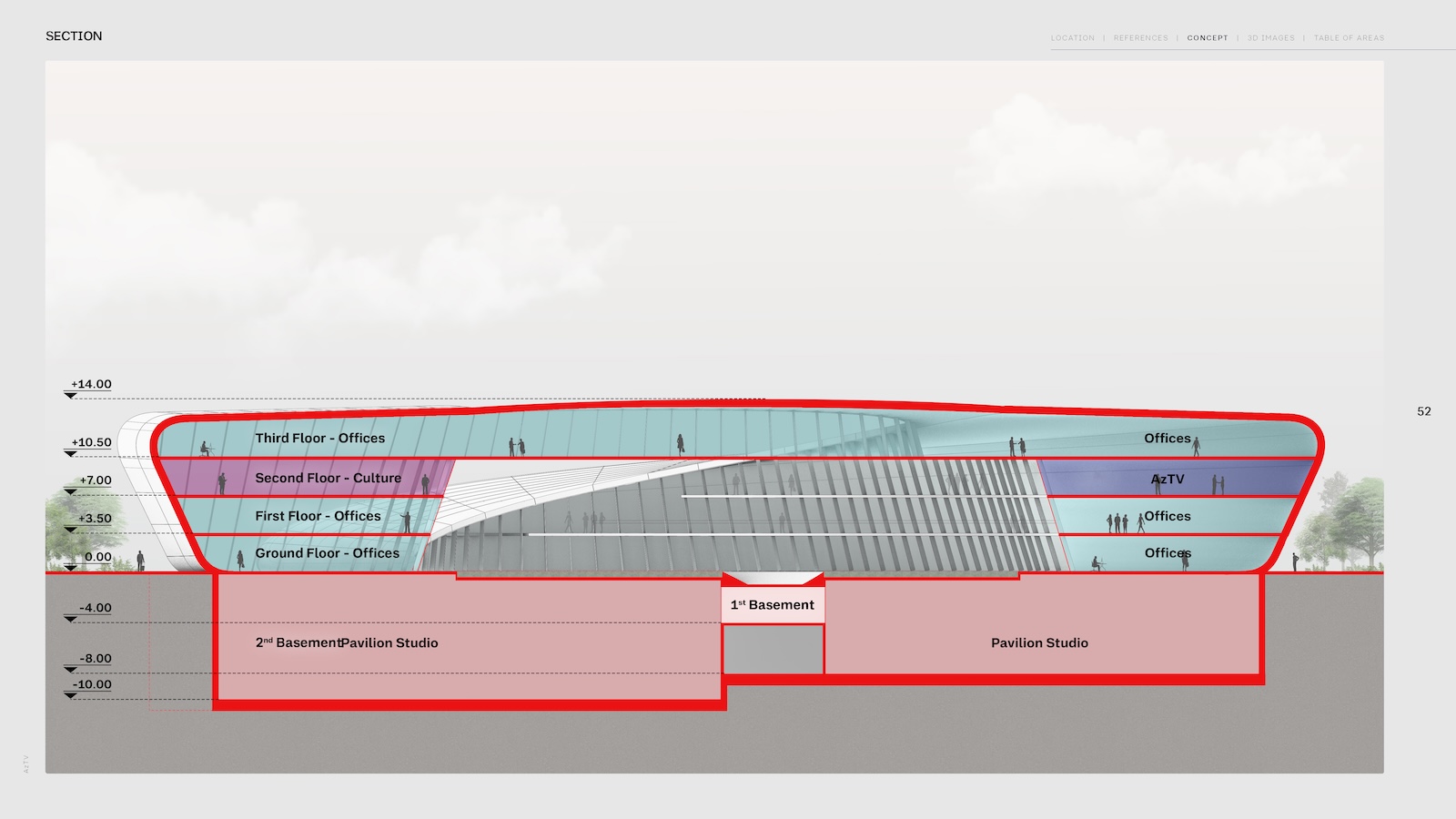
Task: Select the -10.00 elevation marker triangle
Action: click(x=70, y=695)
